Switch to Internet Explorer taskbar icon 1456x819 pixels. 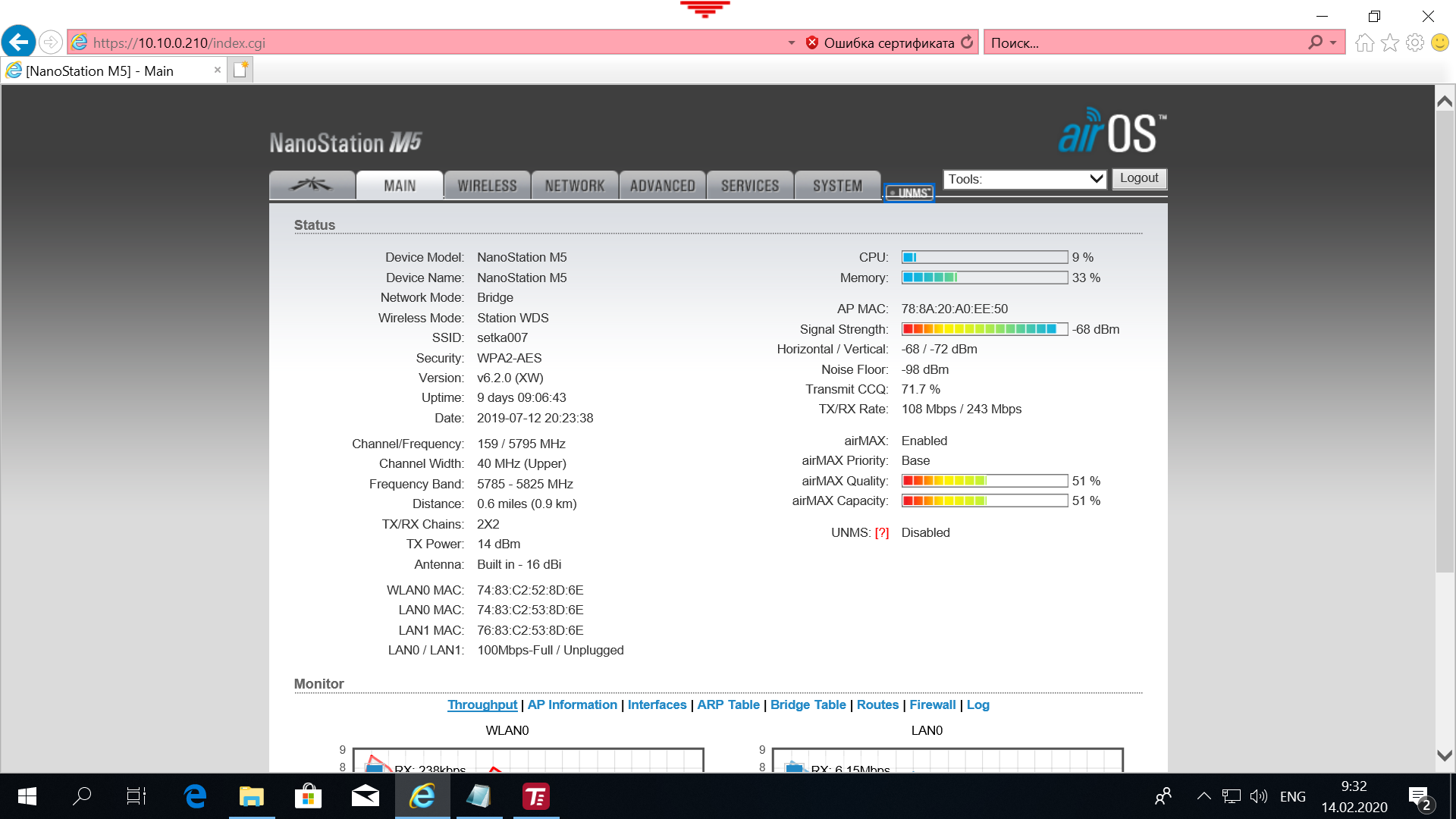click(x=422, y=796)
